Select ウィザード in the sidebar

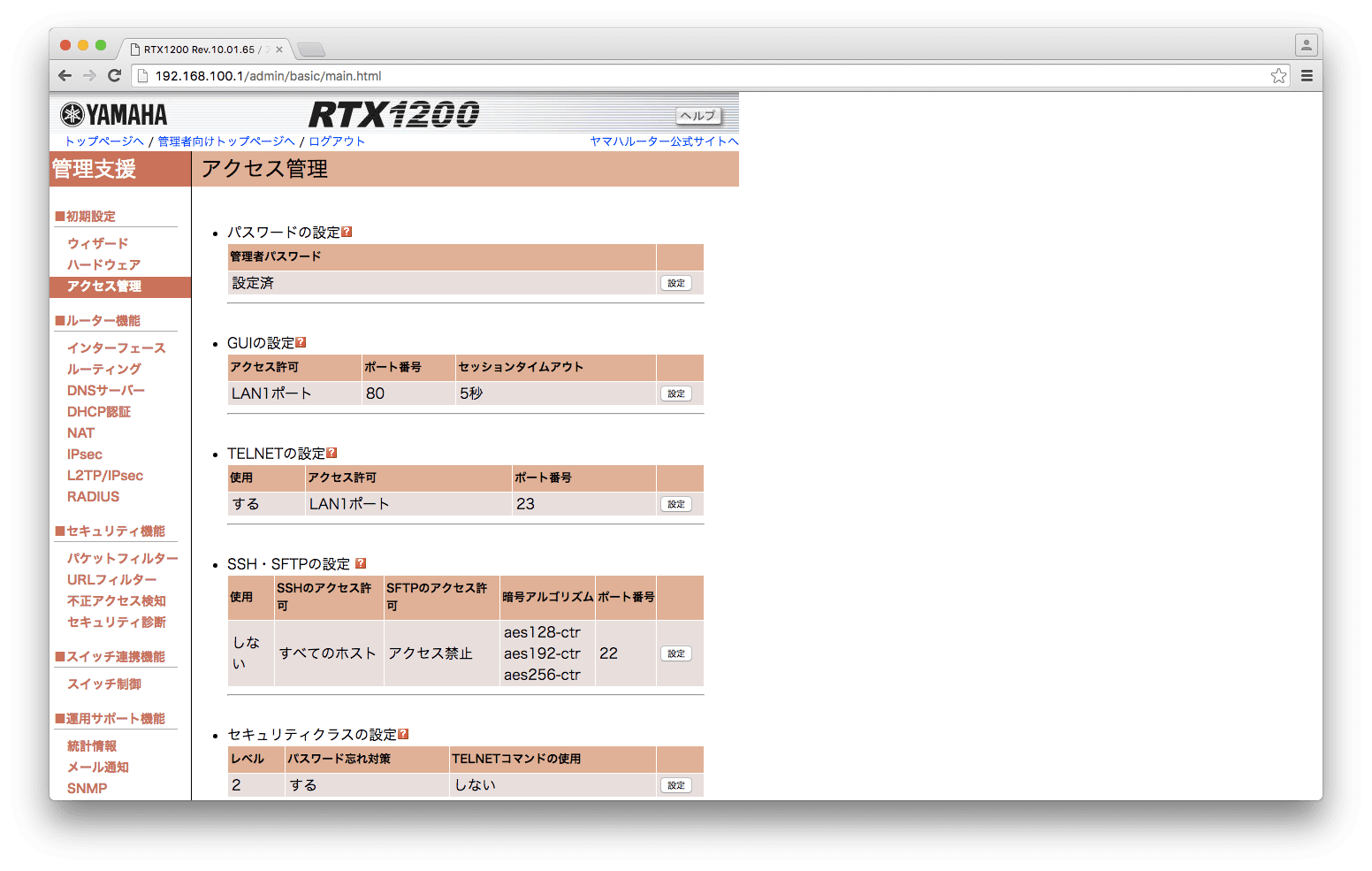click(x=98, y=243)
